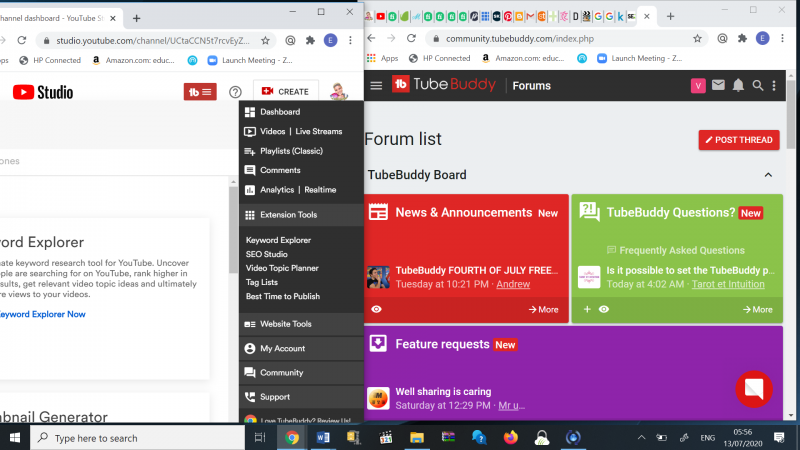The width and height of the screenshot is (800, 450).
Task: Open the forum three-dot overflow menu
Action: coord(774,86)
